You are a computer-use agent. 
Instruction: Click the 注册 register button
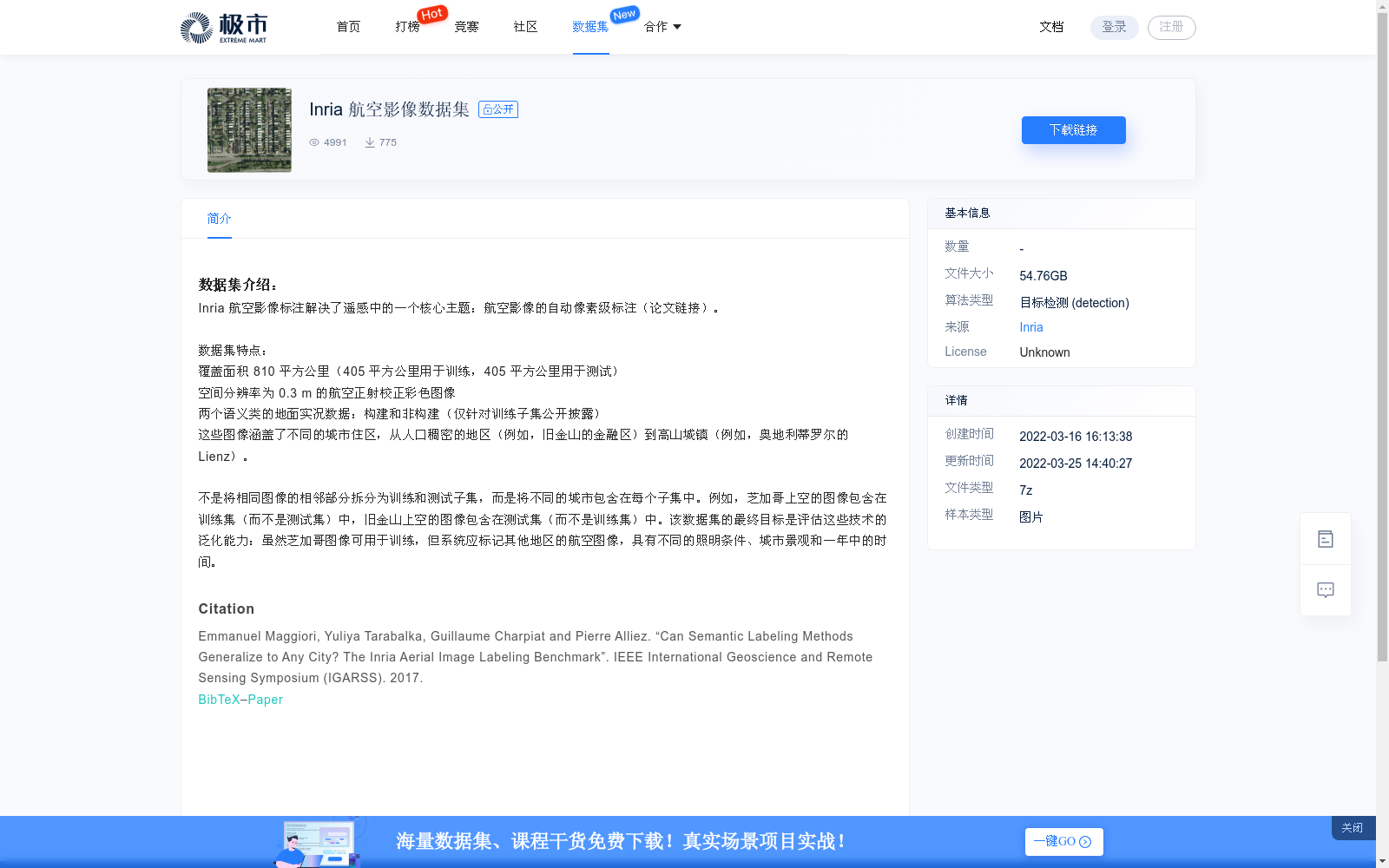pos(1171,27)
